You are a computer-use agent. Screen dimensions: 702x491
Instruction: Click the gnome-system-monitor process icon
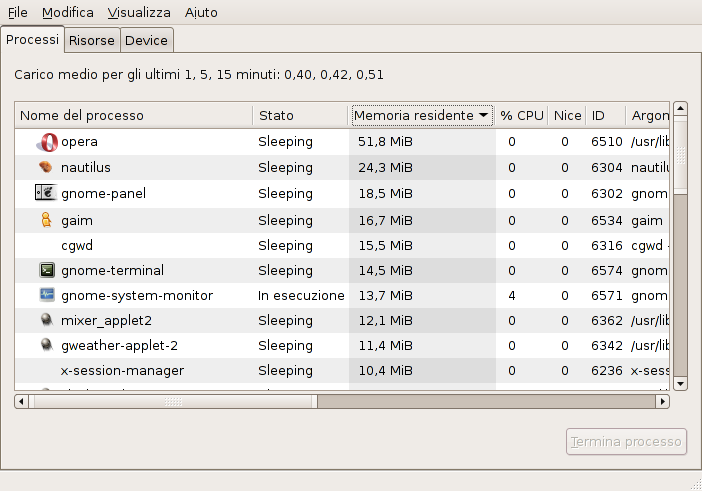pos(47,295)
